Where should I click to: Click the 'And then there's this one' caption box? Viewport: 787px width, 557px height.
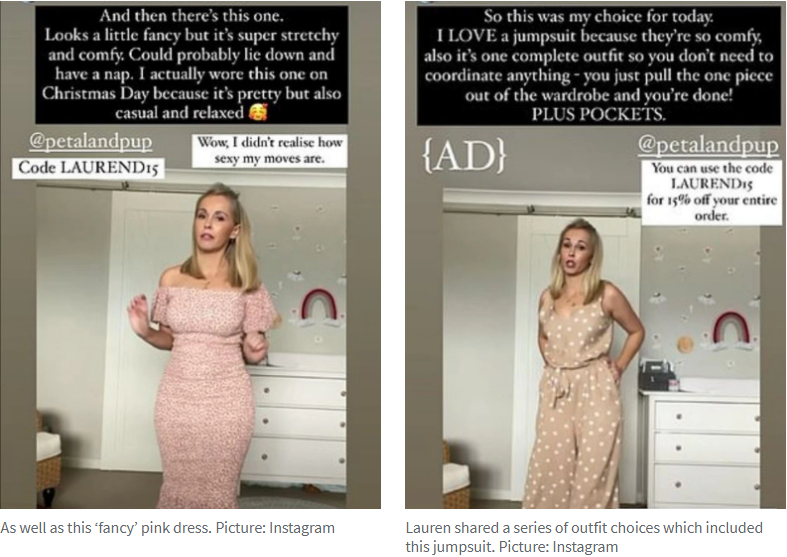click(x=191, y=64)
